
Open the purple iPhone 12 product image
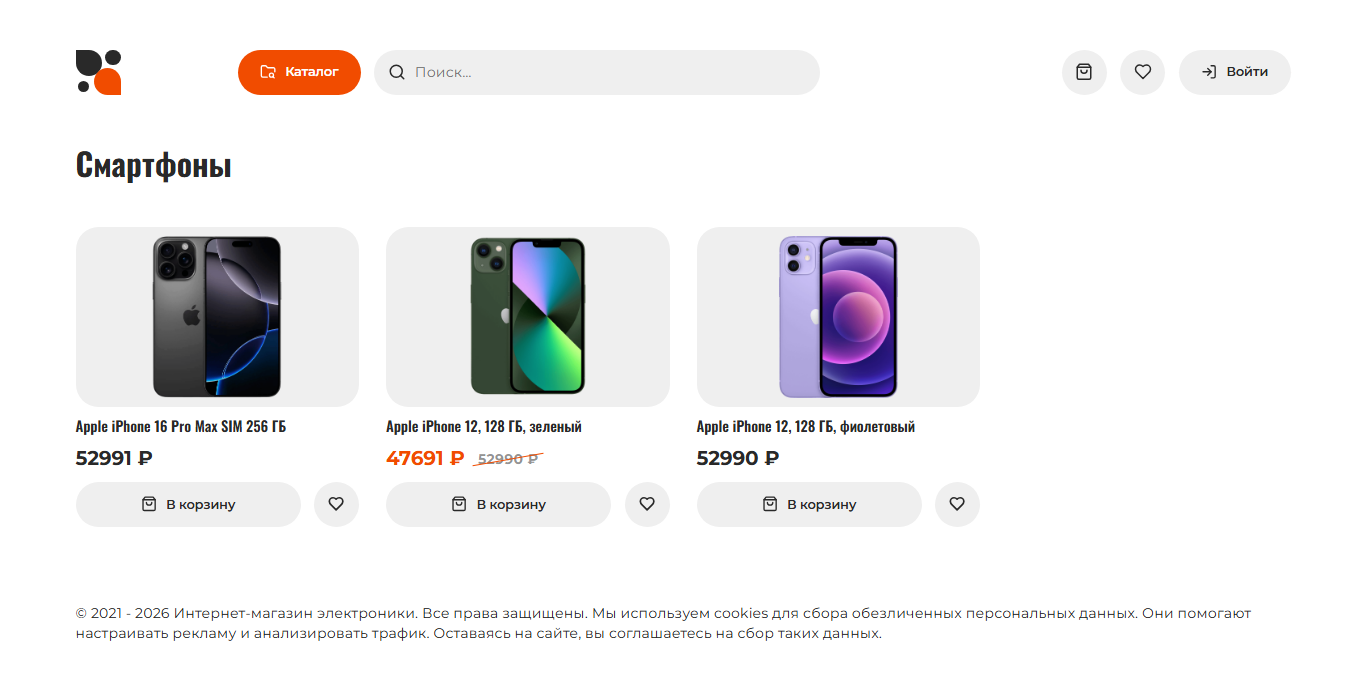click(x=838, y=316)
